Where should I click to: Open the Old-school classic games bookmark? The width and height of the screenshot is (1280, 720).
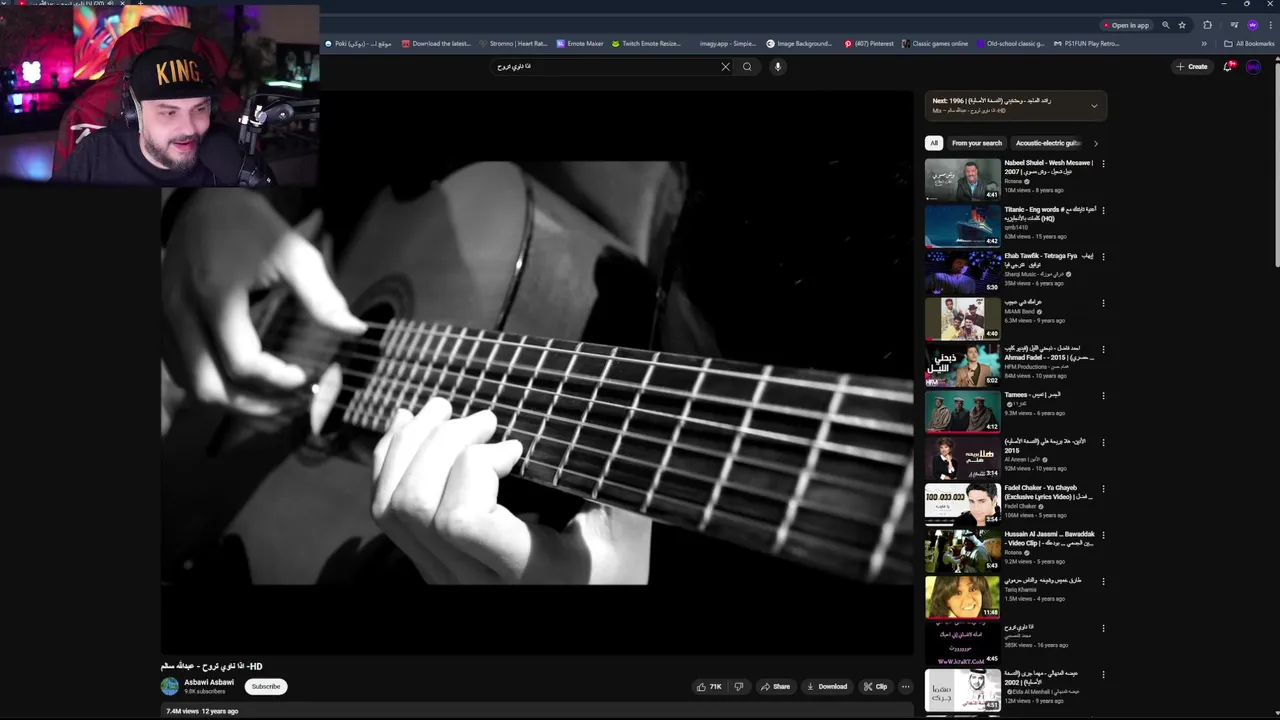pyautogui.click(x=1010, y=44)
